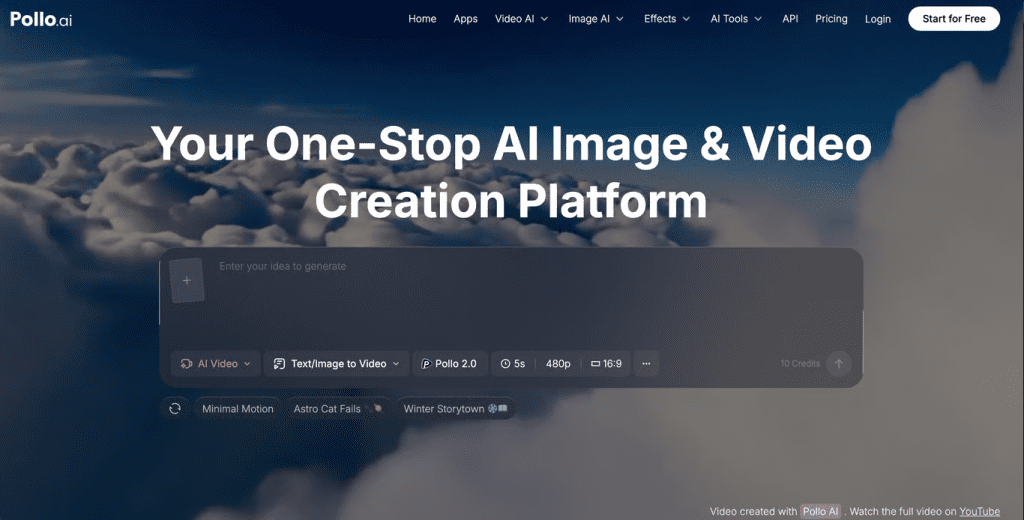Follow the YouTube link in footer
The height and width of the screenshot is (520, 1024).
coord(979,512)
